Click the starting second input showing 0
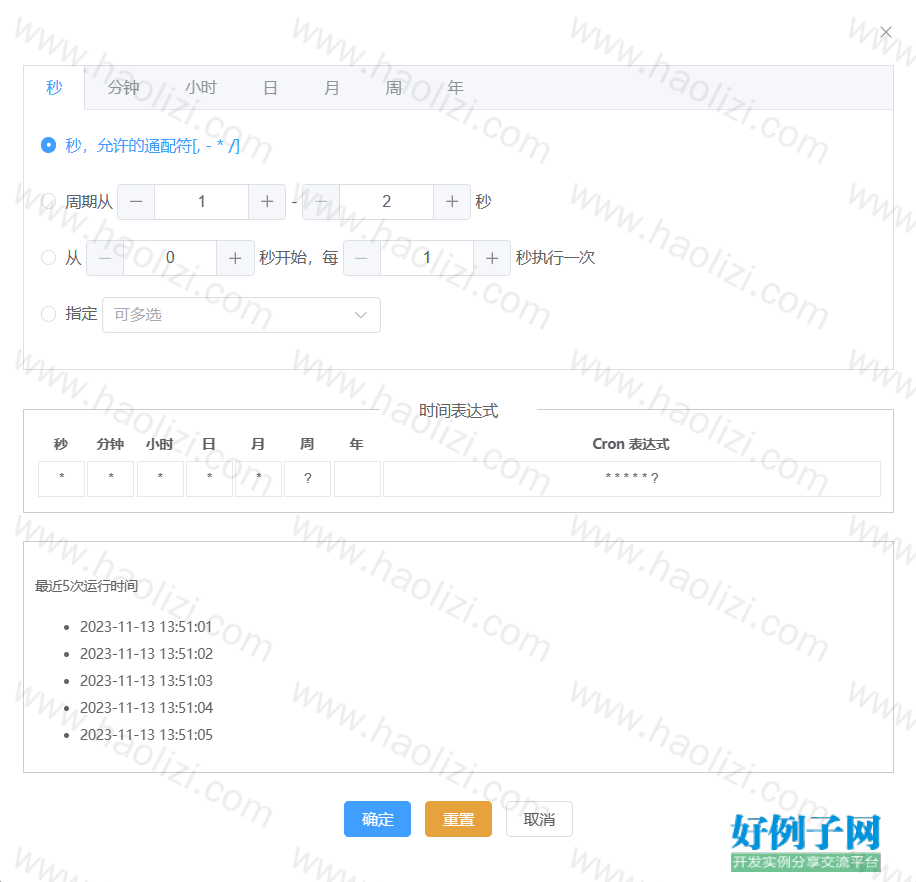The width and height of the screenshot is (916, 882). pyautogui.click(x=170, y=258)
